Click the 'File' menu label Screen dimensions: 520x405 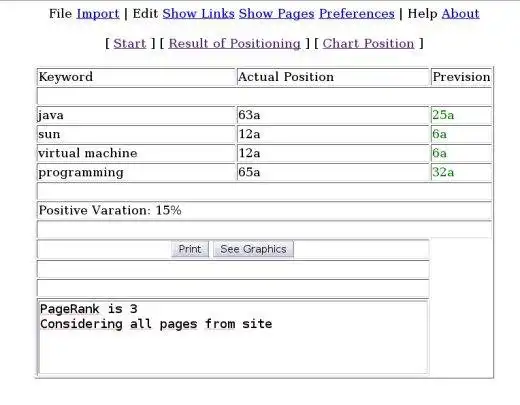[60, 14]
